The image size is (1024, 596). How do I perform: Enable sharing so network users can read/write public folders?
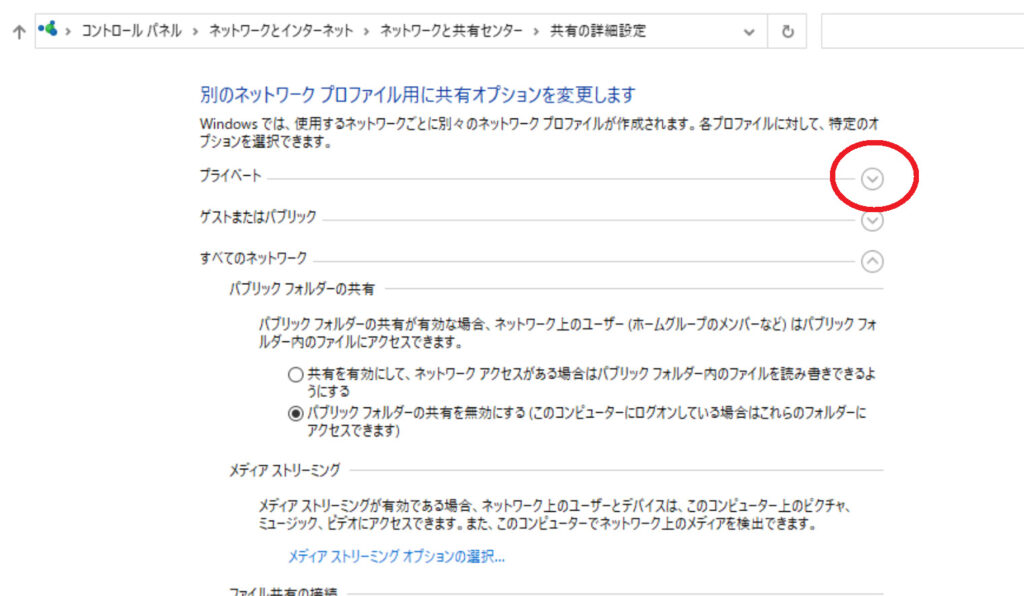(x=296, y=374)
